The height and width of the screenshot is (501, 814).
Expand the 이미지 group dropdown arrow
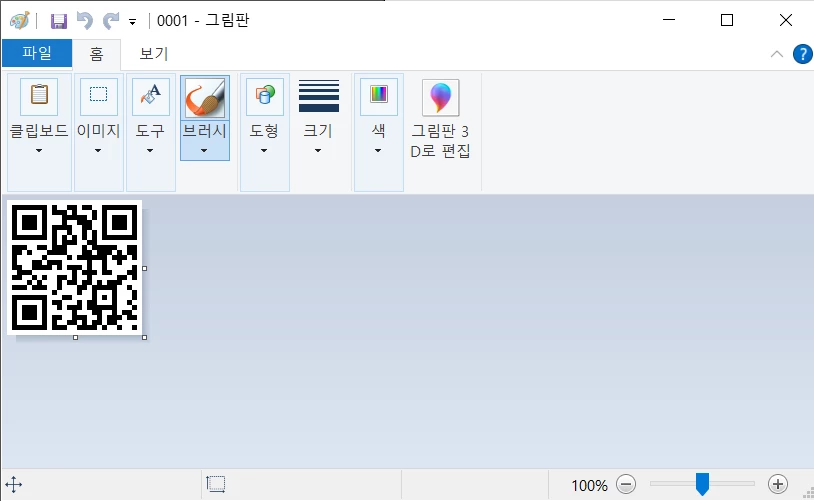click(98, 151)
